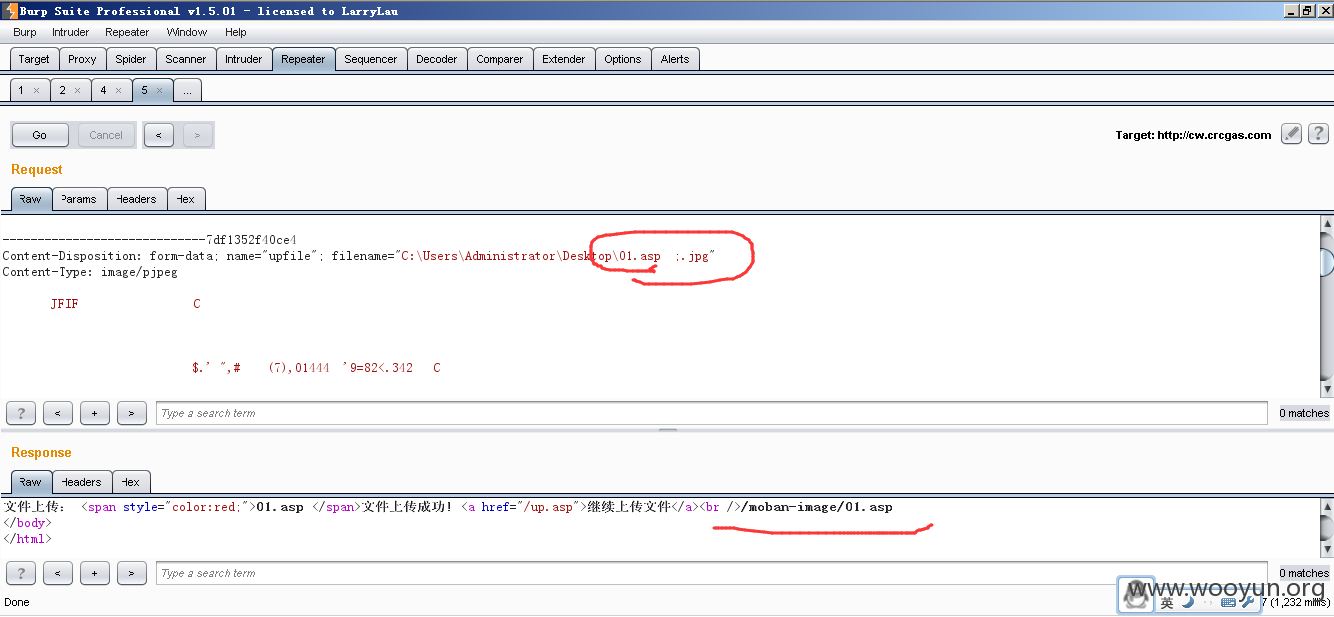Switch to the Options tab
1334x617 pixels.
point(623,59)
